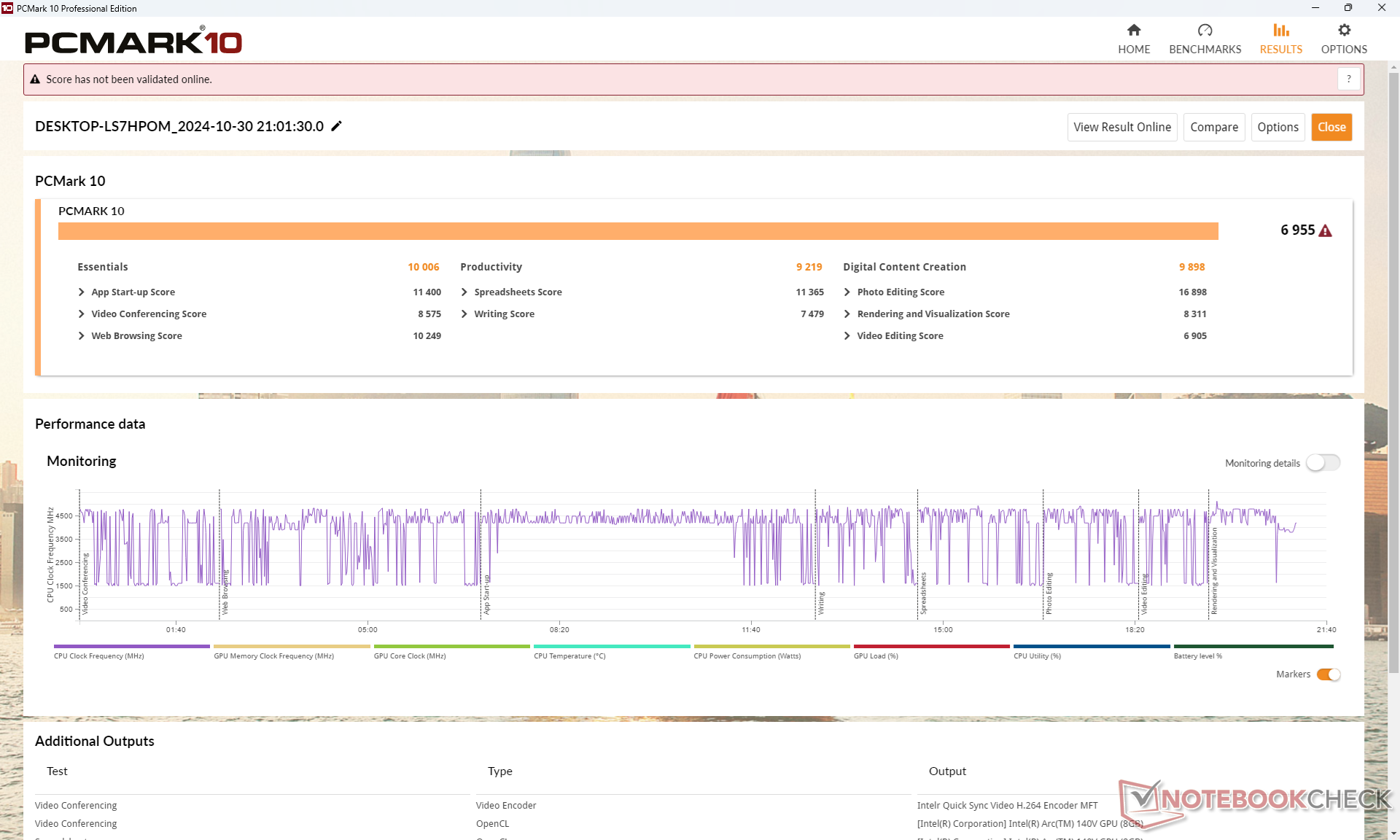Open the Benchmarks gauge icon
The height and width of the screenshot is (840, 1400).
click(1205, 31)
